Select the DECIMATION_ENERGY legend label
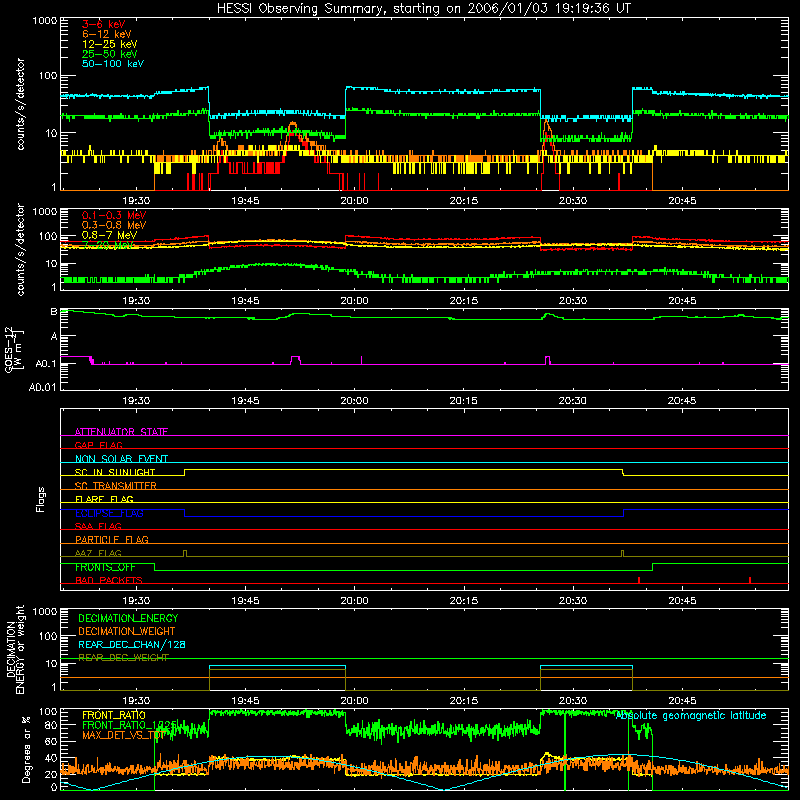Screen dimensions: 800x800 pos(128,618)
